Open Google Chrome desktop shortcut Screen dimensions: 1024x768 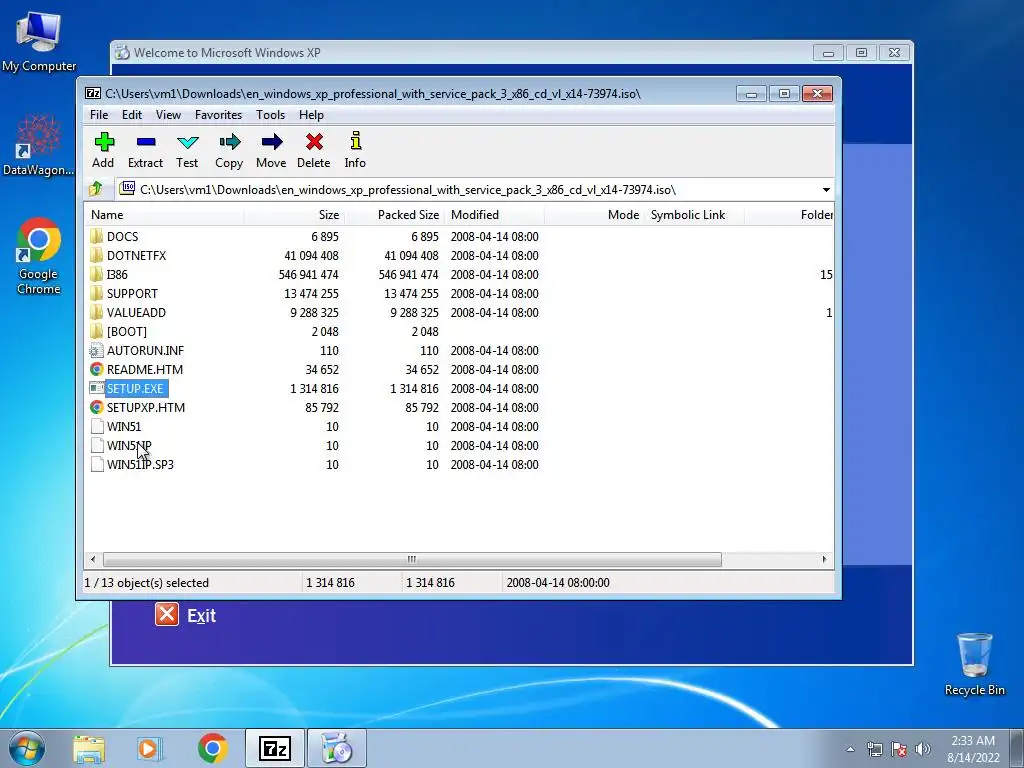(x=39, y=255)
